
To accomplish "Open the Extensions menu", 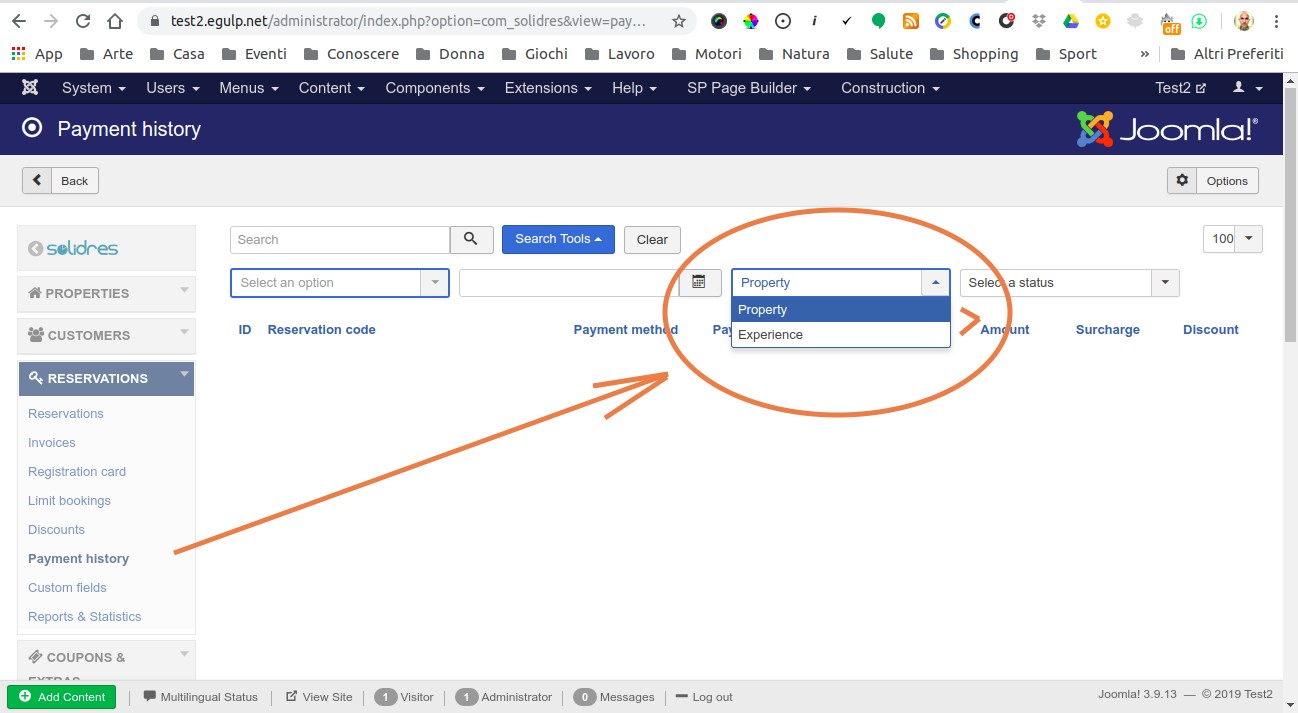I will (x=547, y=88).
